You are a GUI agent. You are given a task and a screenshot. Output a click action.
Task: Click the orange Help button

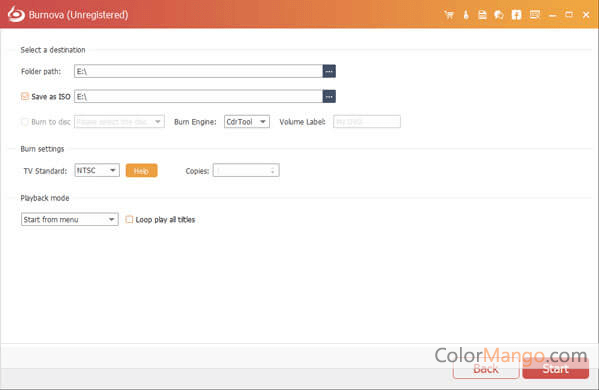point(141,171)
